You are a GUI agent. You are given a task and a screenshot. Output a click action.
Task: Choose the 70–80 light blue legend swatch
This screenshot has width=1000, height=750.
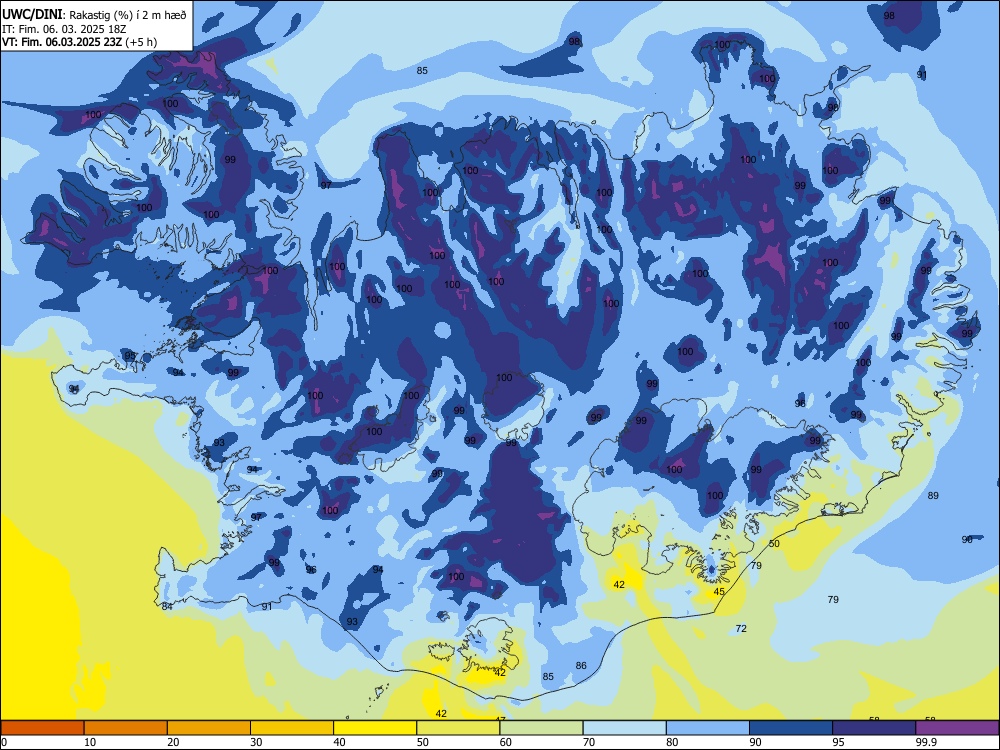(x=624, y=728)
